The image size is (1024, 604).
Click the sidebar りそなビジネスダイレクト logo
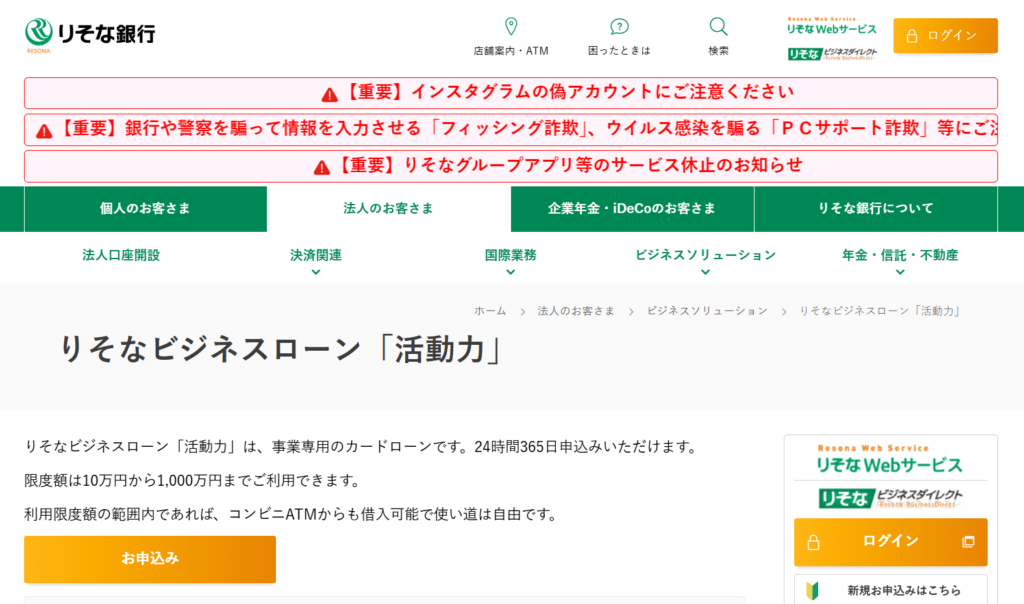890,498
